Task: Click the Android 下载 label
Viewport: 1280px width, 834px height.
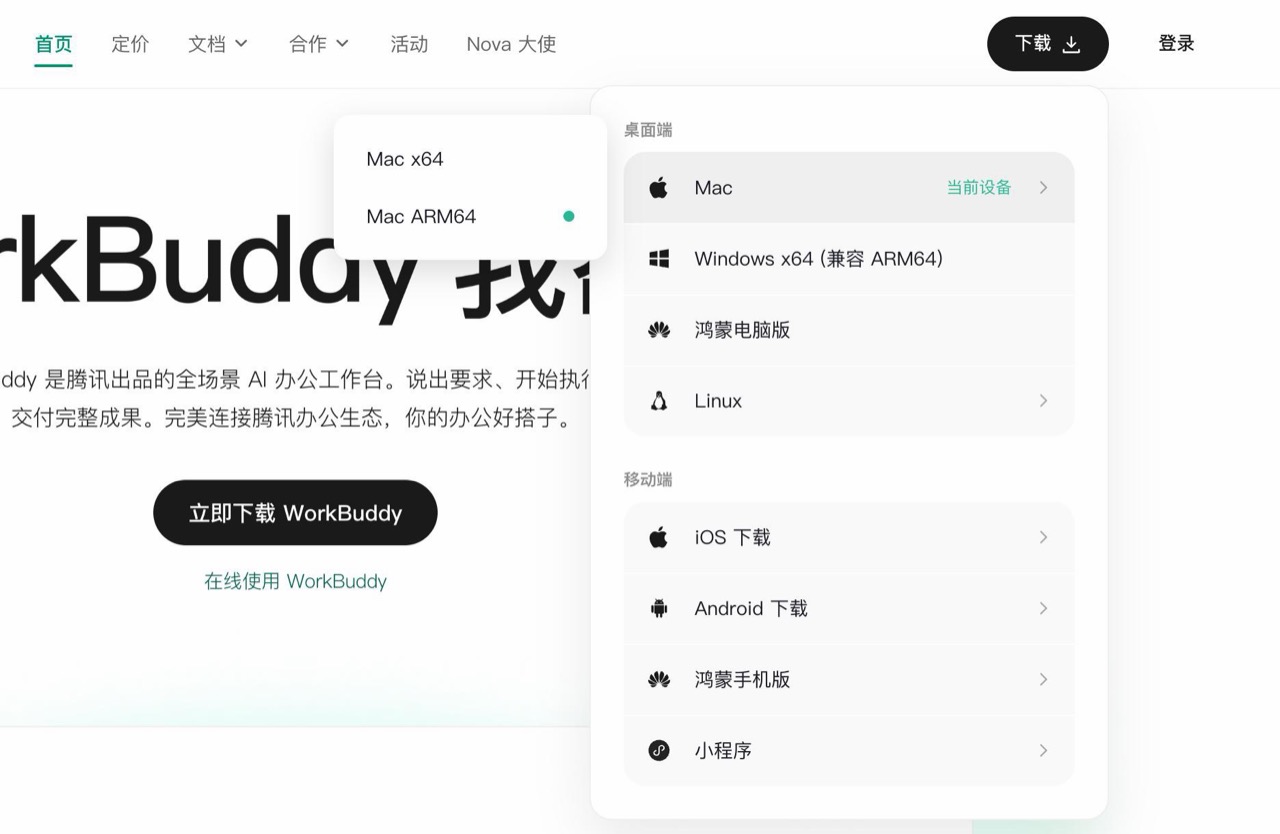Action: [x=751, y=608]
